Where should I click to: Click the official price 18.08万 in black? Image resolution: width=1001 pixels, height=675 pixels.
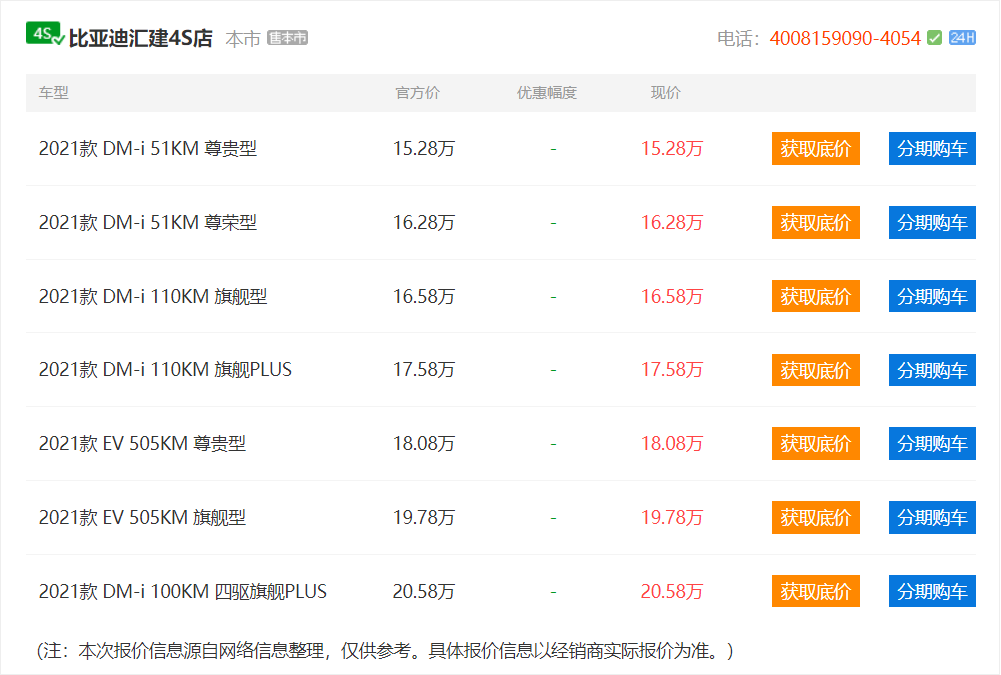[424, 444]
